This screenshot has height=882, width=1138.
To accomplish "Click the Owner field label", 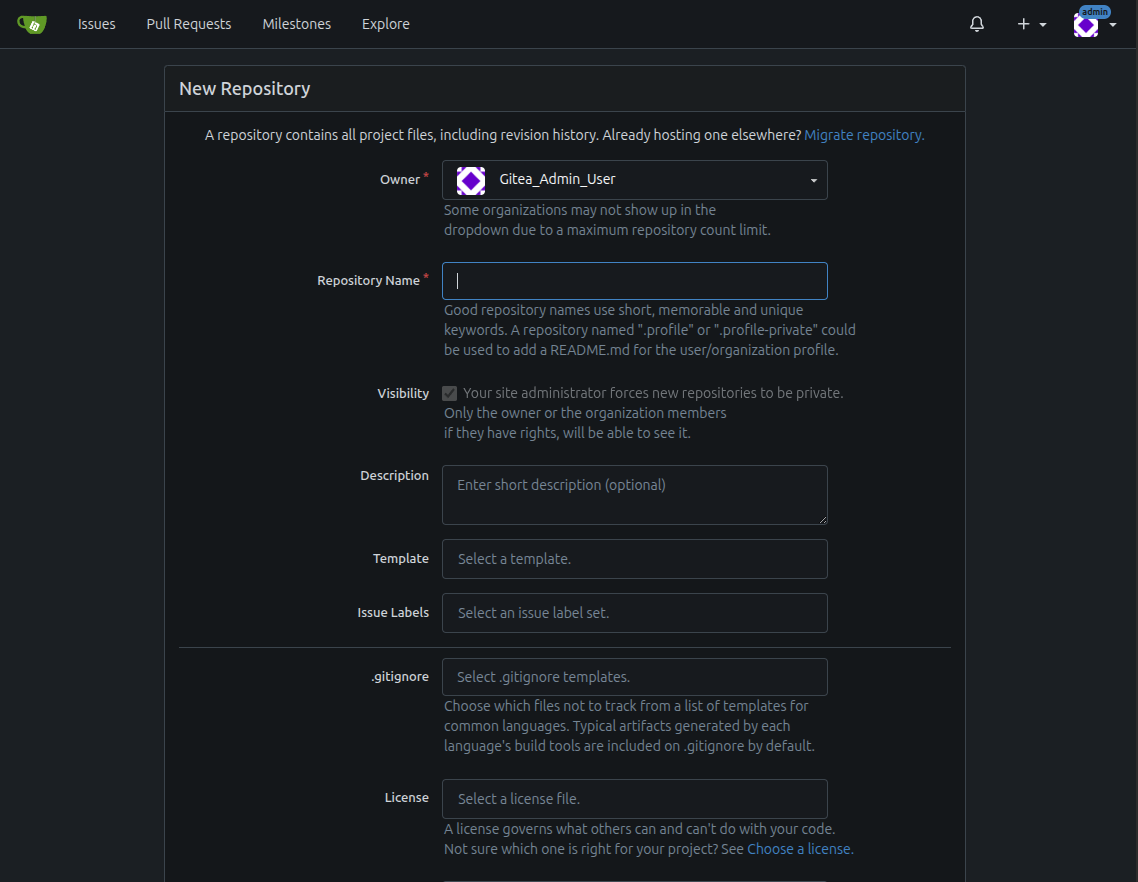I will coord(400,179).
